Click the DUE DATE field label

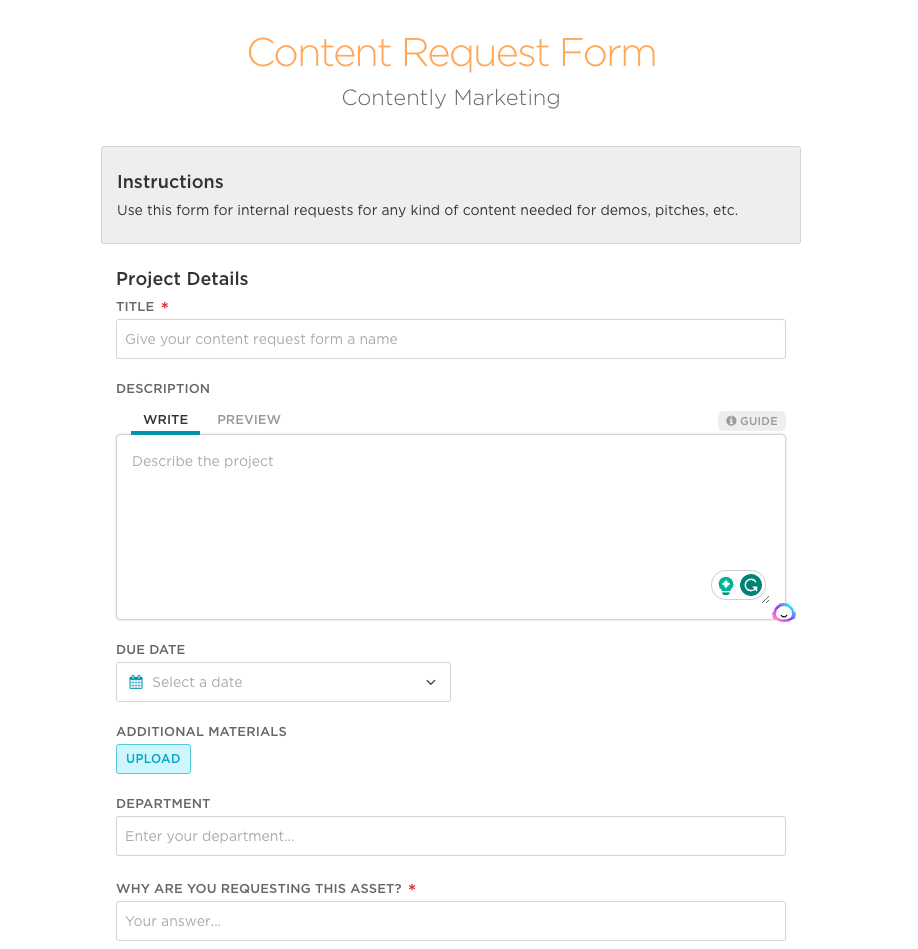pos(151,650)
